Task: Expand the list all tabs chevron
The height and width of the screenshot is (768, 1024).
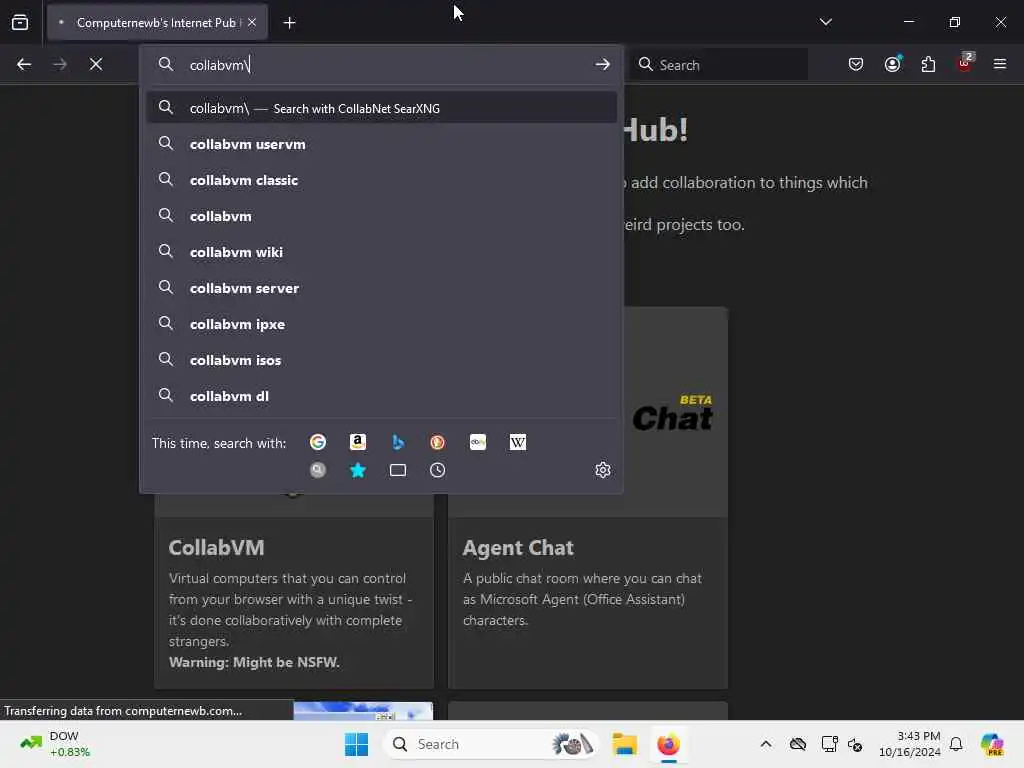Action: [825, 22]
